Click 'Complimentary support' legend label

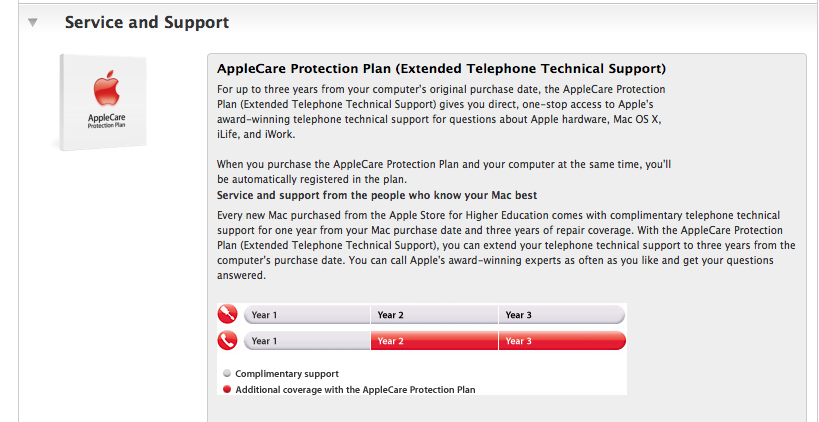(287, 374)
